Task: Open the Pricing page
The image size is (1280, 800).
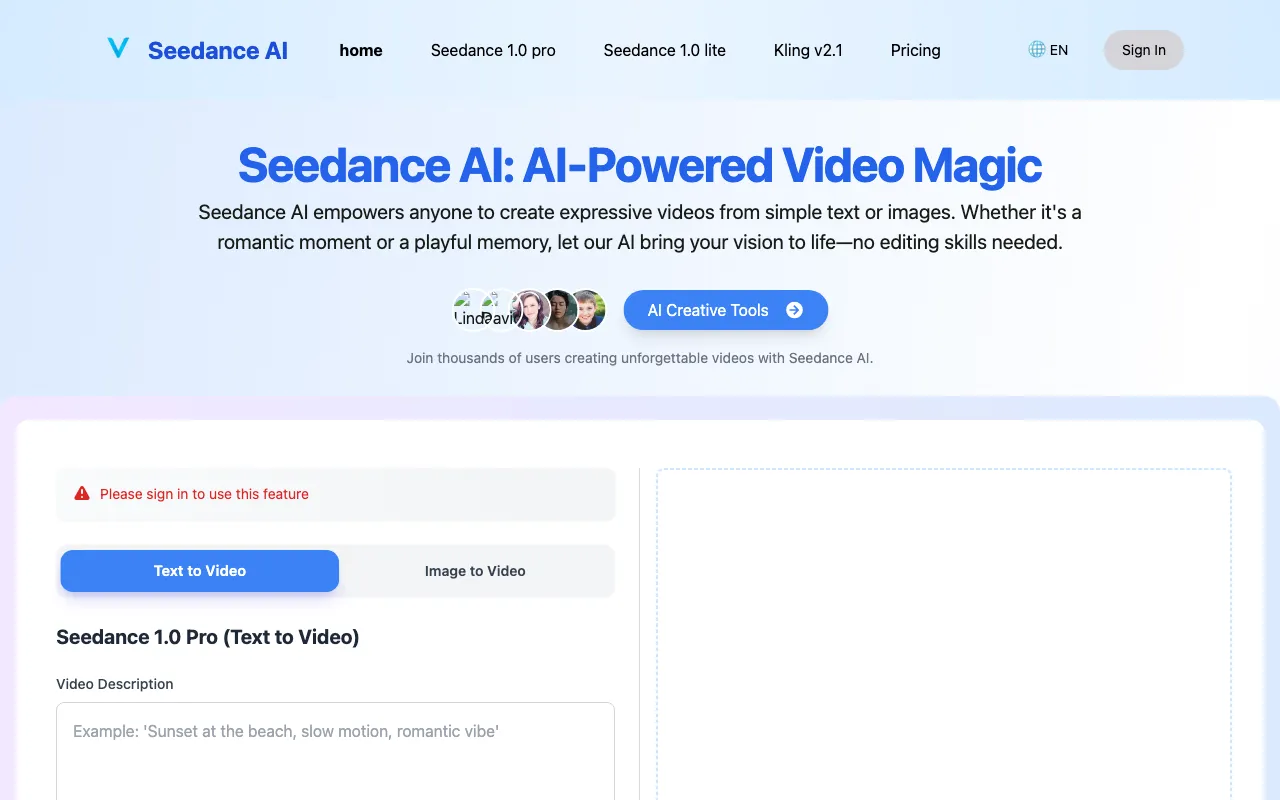Action: click(x=916, y=50)
